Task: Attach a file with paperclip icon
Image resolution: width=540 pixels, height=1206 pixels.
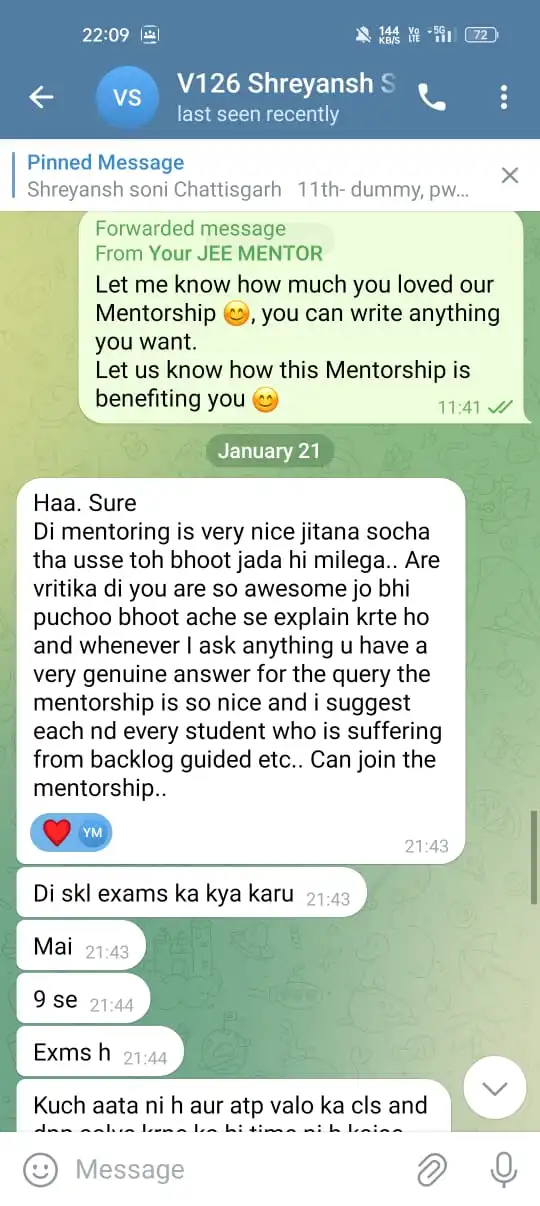Action: (x=432, y=1169)
